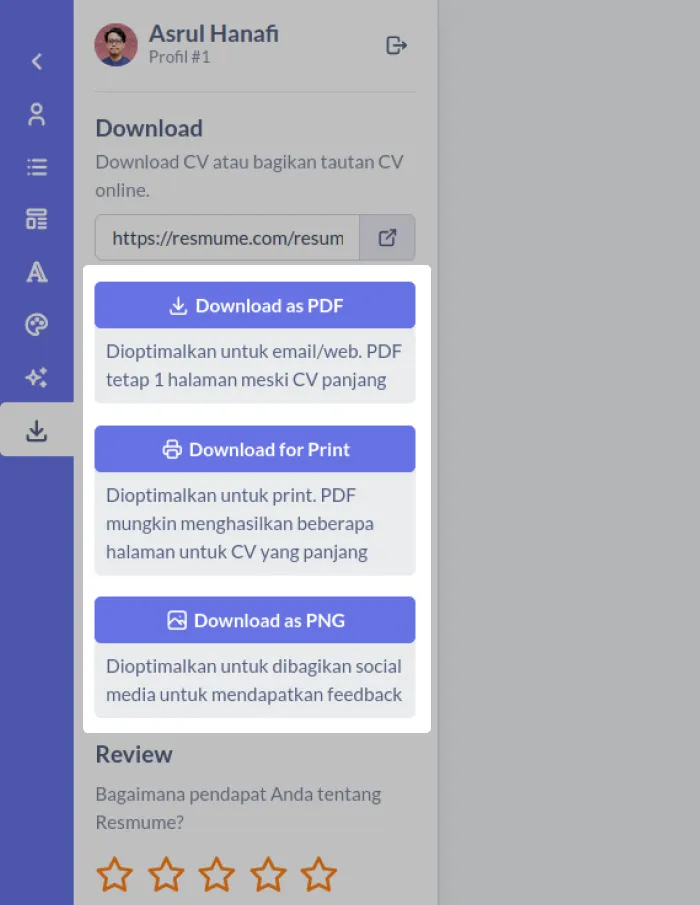Open CV link in new tab icon
Screen dimensions: 700x905
pos(387,237)
